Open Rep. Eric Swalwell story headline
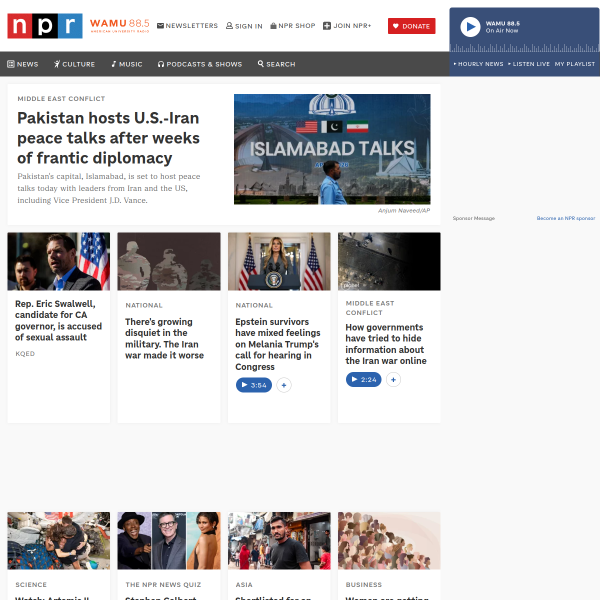The width and height of the screenshot is (600, 600). pyautogui.click(x=59, y=320)
